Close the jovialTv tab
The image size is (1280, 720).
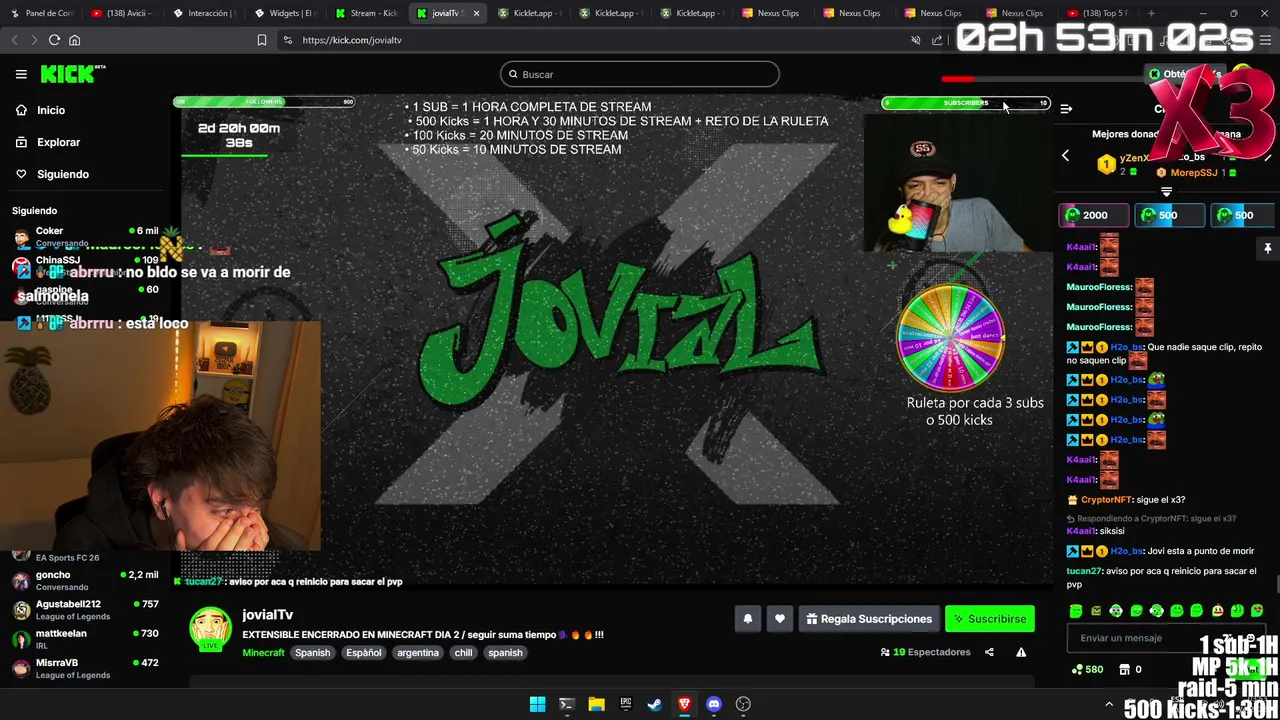coord(476,13)
